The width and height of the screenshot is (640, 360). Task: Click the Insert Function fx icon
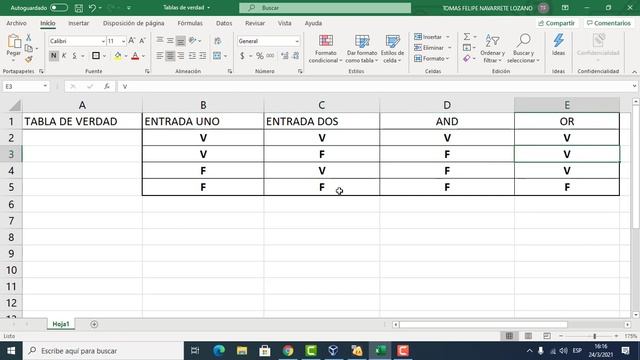[x=107, y=86]
